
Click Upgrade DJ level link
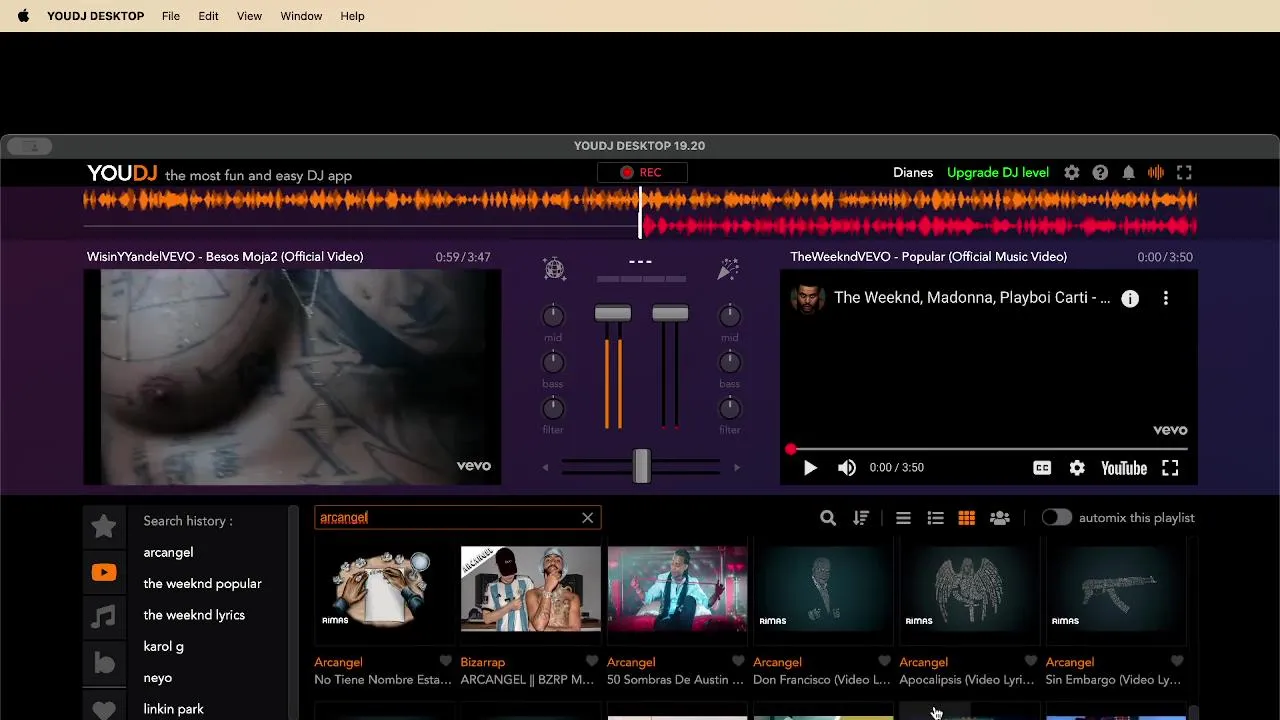(x=998, y=173)
